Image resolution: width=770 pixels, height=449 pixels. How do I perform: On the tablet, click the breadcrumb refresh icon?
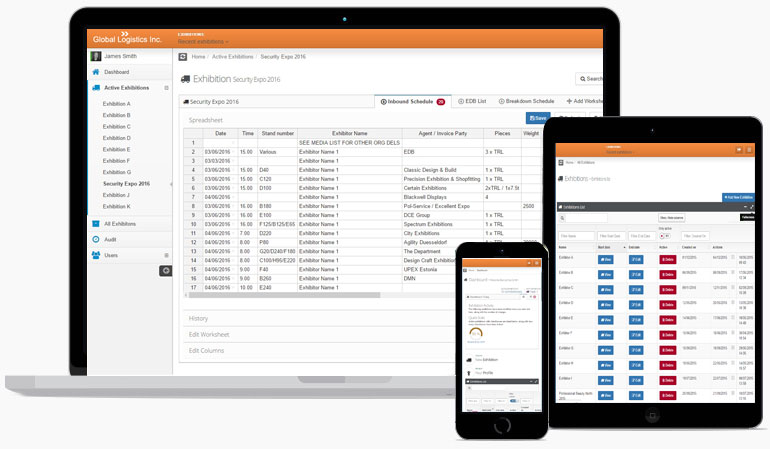click(561, 162)
